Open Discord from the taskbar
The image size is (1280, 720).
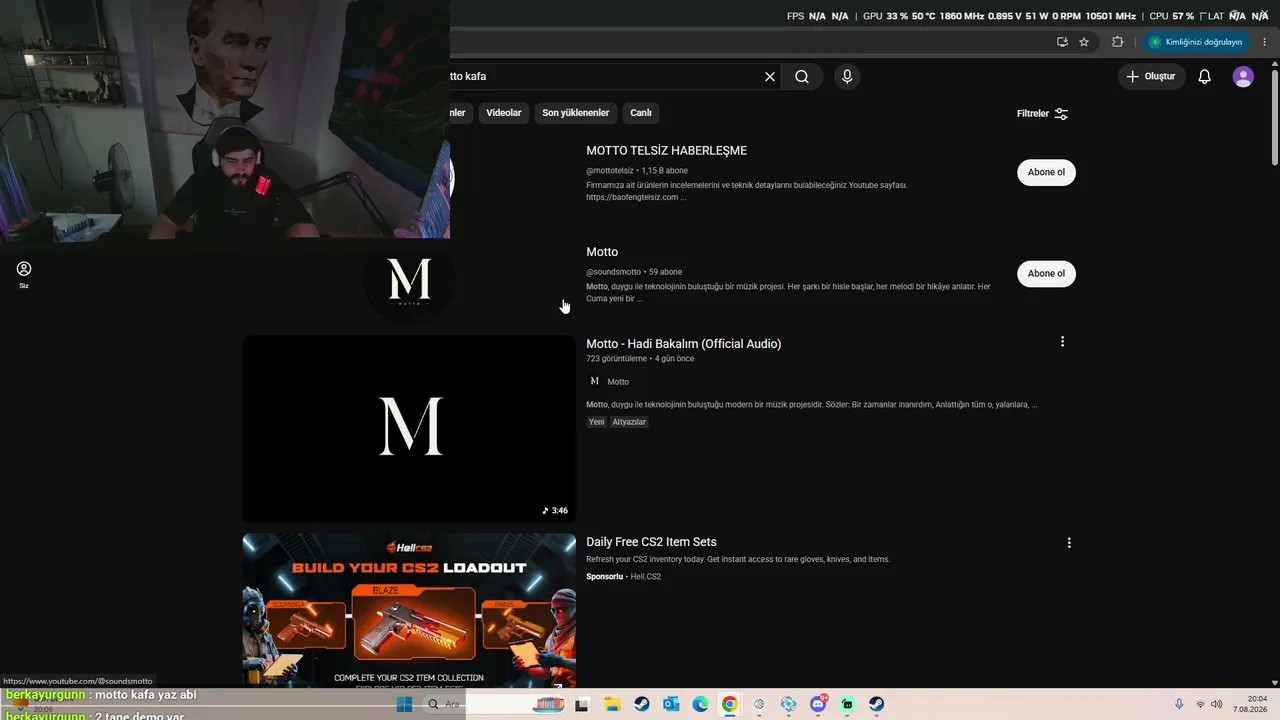pyautogui.click(x=818, y=704)
